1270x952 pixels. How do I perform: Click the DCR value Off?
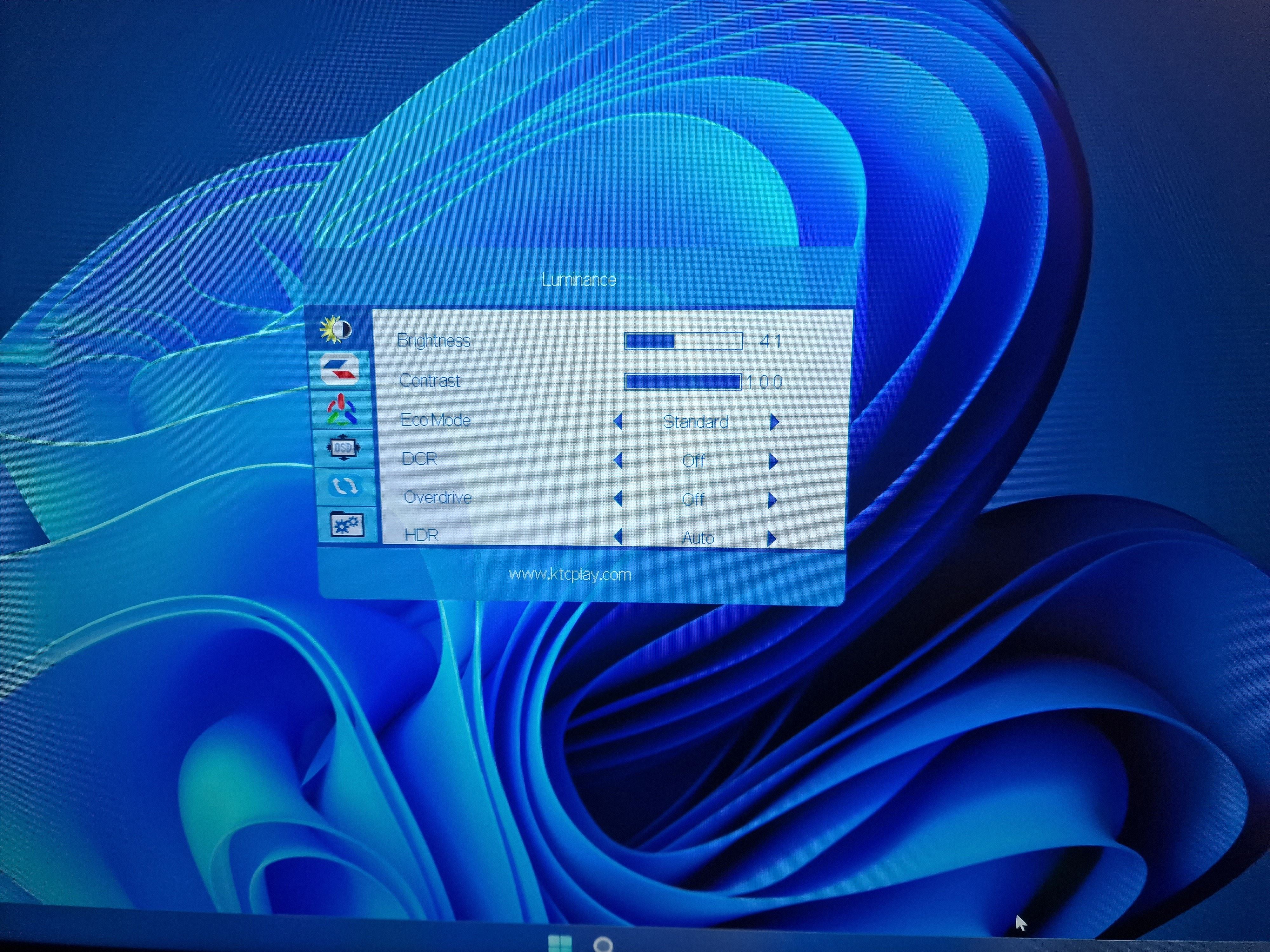click(693, 461)
